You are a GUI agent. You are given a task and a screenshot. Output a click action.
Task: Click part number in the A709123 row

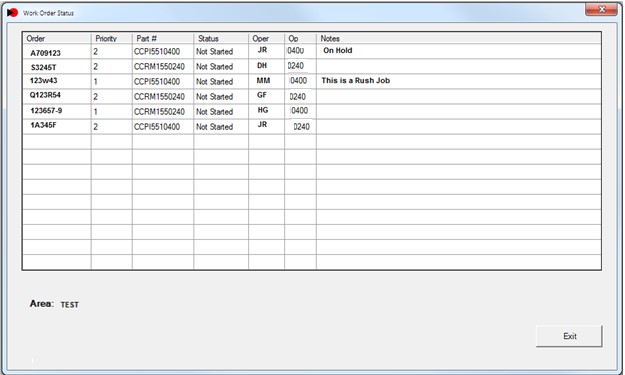(x=157, y=52)
